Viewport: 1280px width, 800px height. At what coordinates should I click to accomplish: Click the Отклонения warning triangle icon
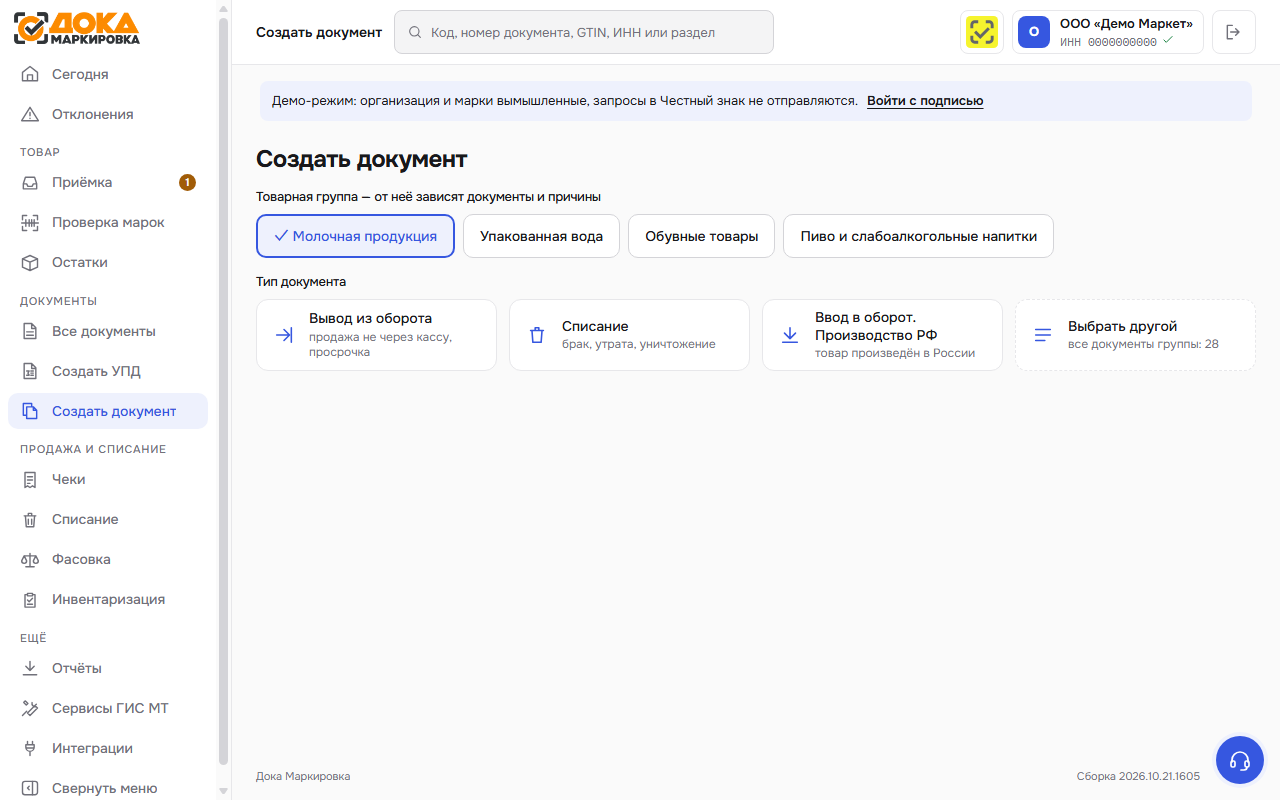30,114
